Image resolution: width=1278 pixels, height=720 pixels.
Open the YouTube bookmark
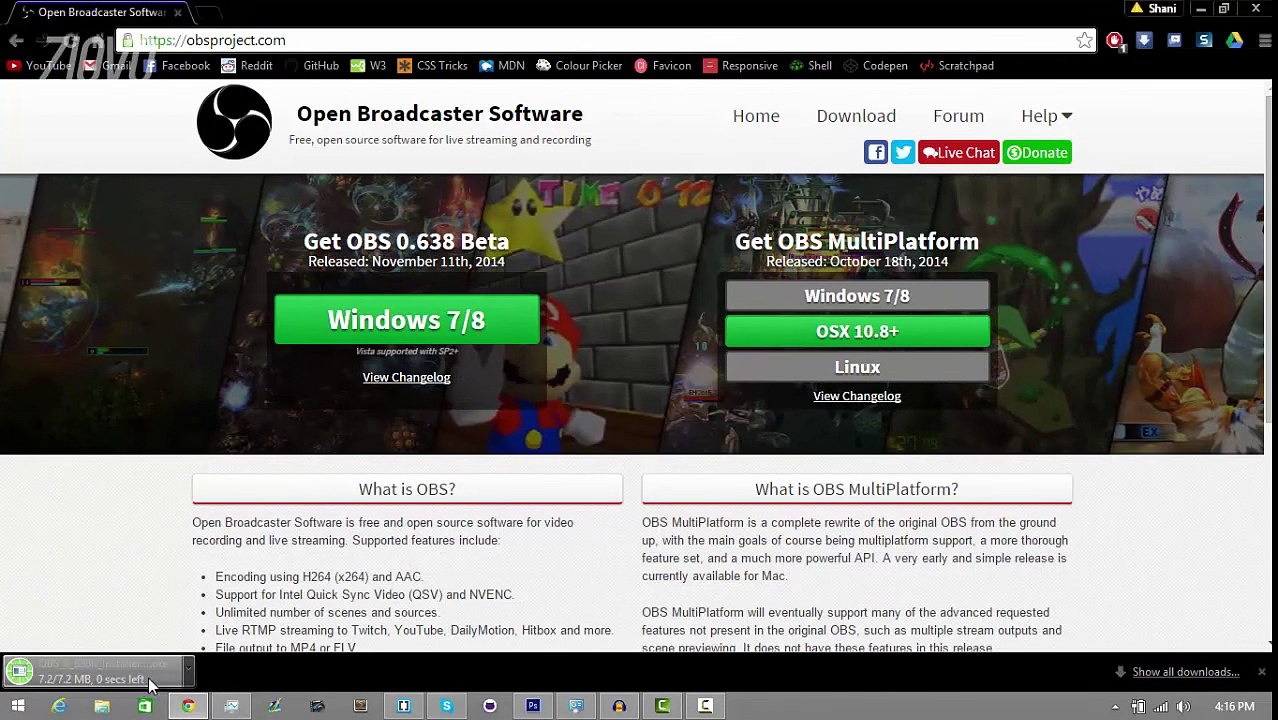pyautogui.click(x=39, y=65)
